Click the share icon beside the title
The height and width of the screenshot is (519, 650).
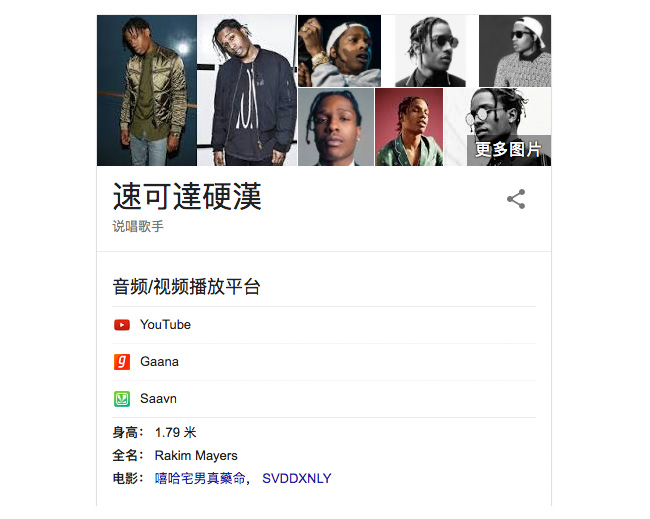516,199
